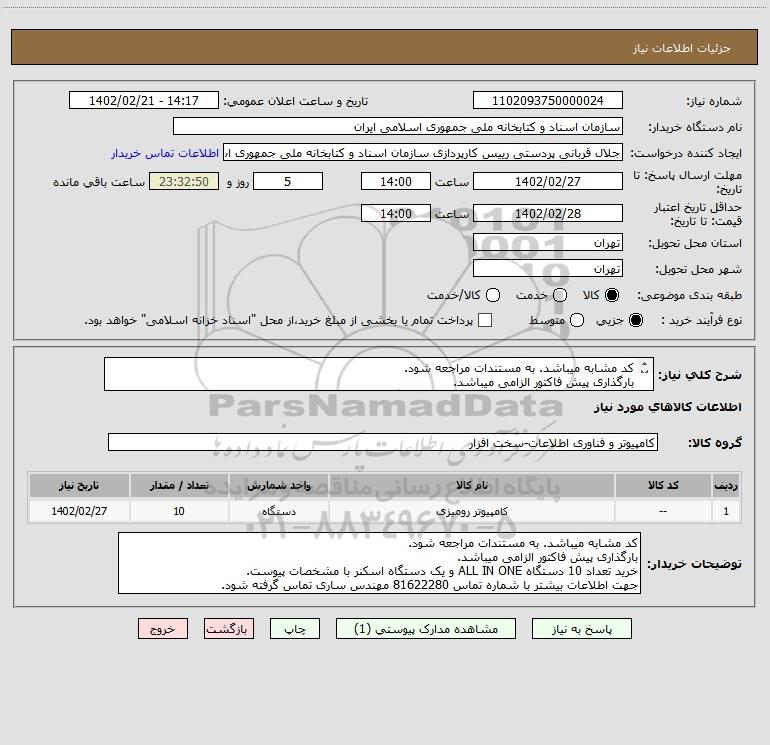The height and width of the screenshot is (745, 770).
Task: Select the کالا radio button
Action: click(612, 295)
